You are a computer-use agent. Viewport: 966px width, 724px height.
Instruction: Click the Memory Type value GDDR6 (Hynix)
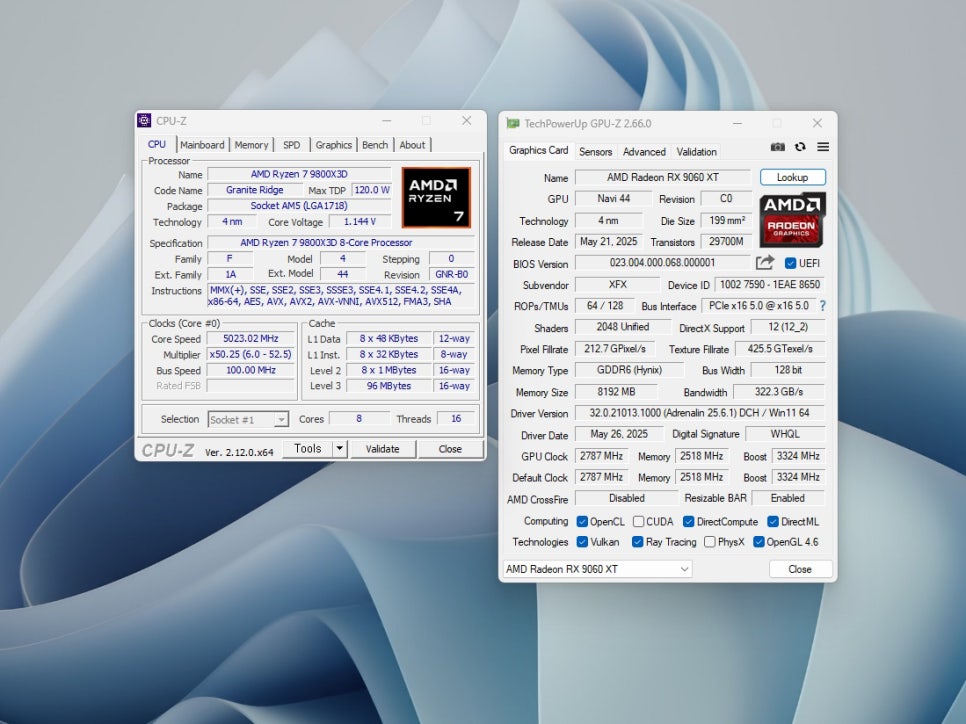630,370
